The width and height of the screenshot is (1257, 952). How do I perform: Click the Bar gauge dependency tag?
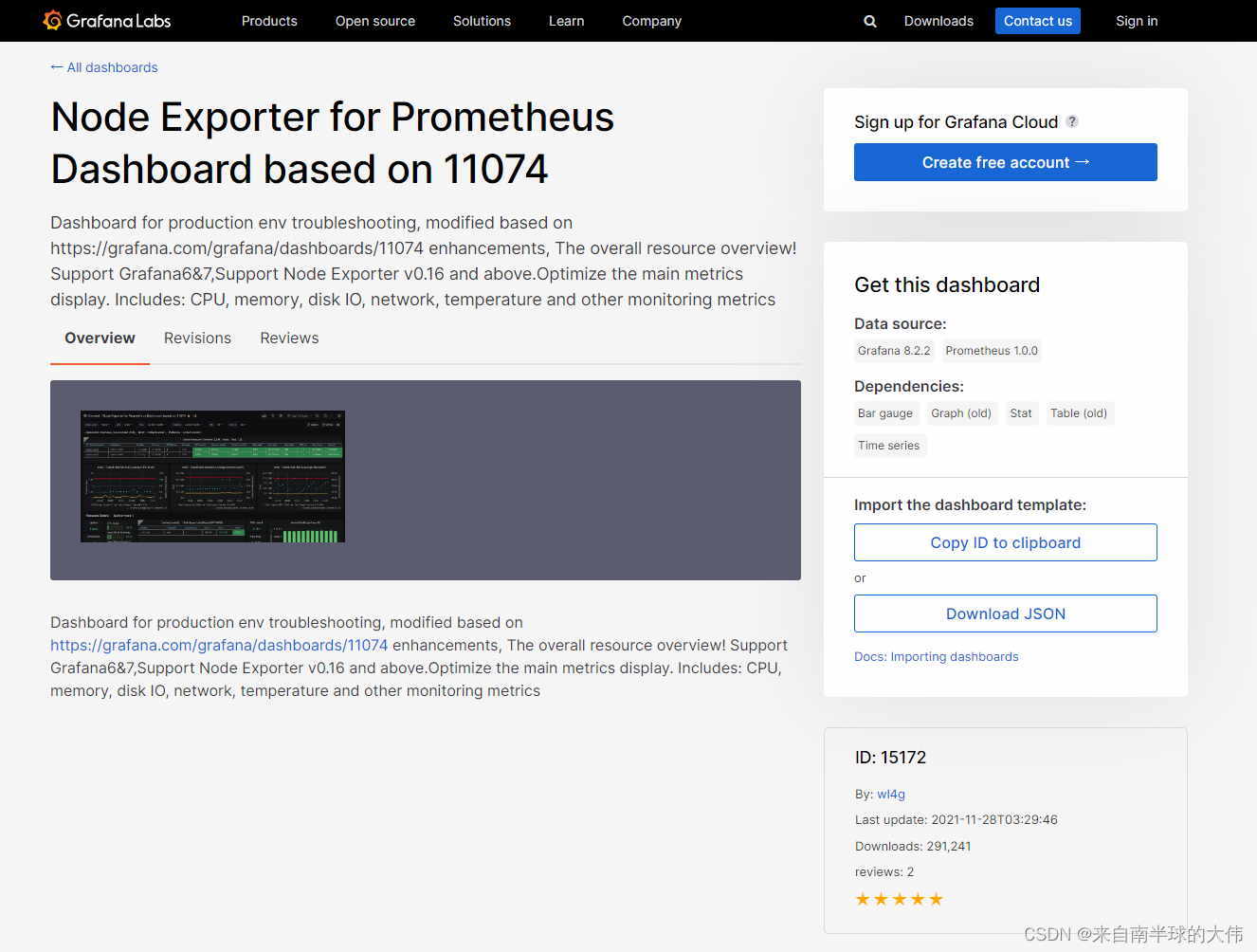(885, 413)
